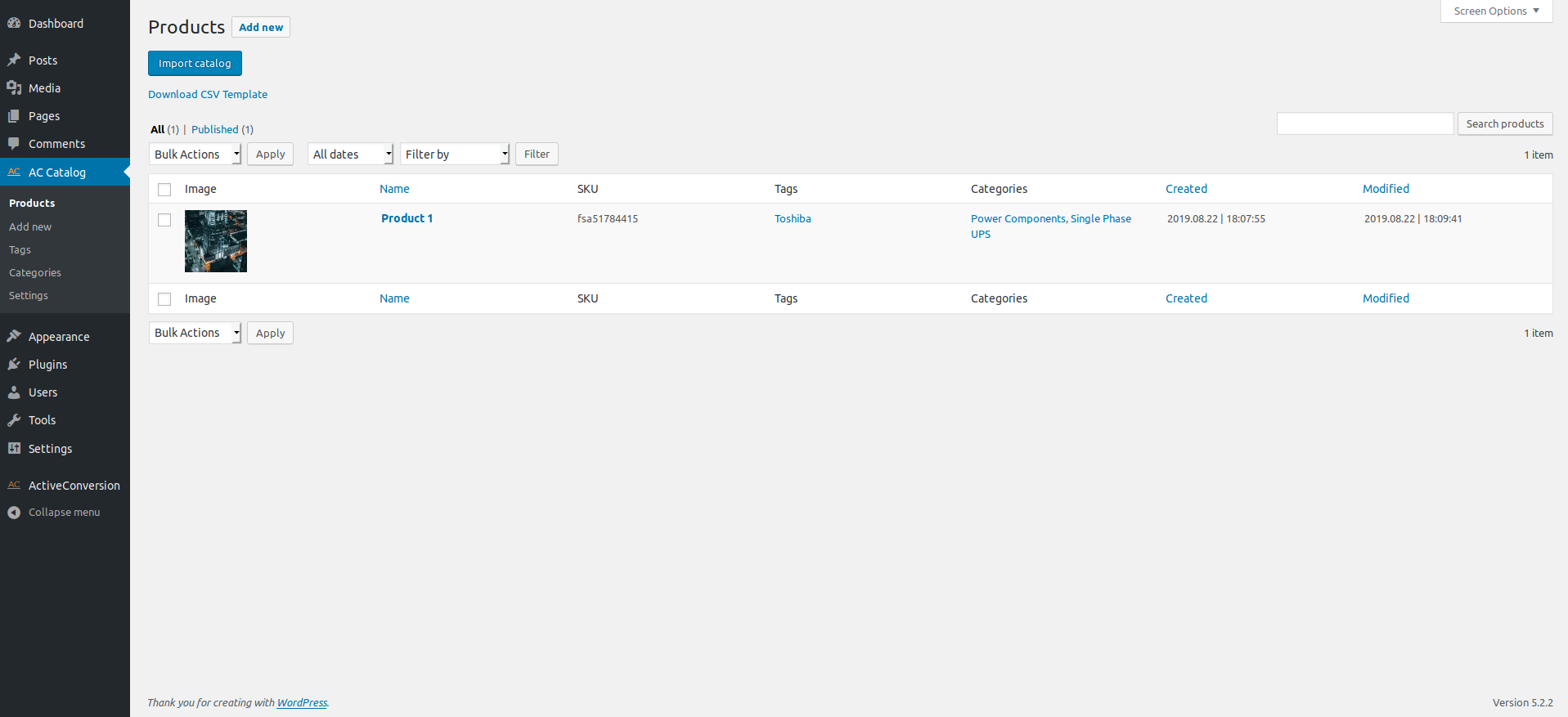
Task: Click the Posts pushpin icon
Action: (x=14, y=60)
